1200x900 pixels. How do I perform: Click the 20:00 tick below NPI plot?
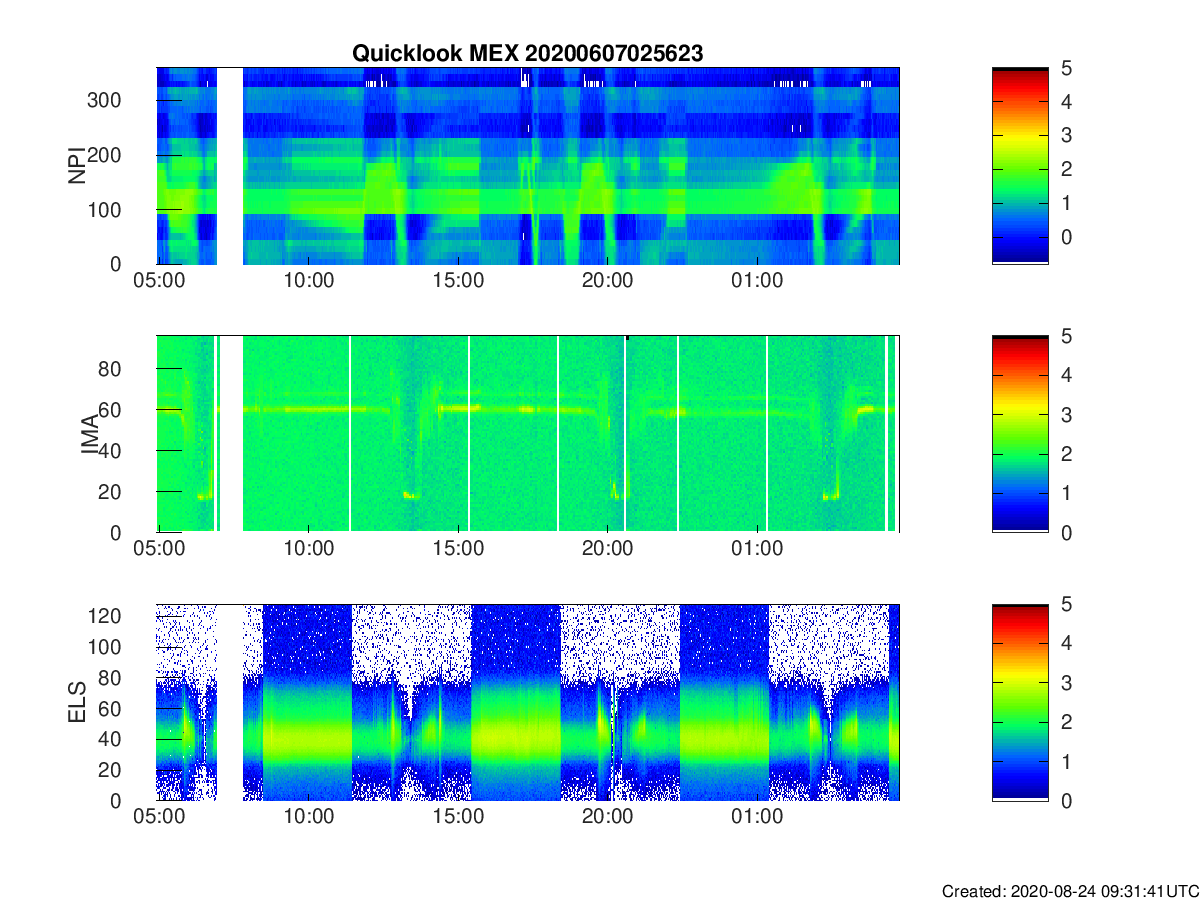608,282
